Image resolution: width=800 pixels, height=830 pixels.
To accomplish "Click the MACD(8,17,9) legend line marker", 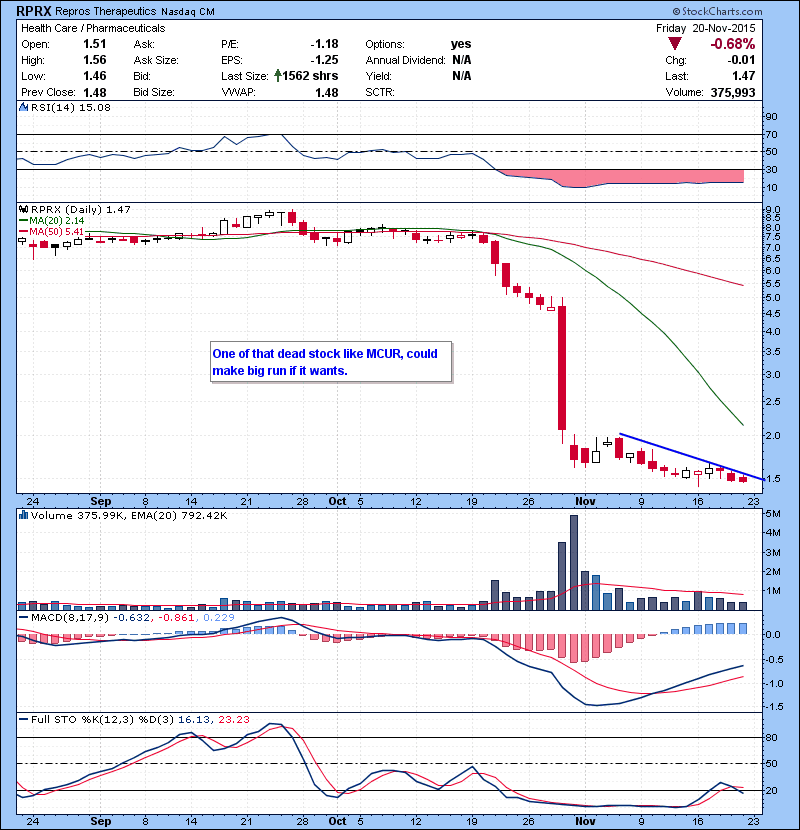I will 23,618.
